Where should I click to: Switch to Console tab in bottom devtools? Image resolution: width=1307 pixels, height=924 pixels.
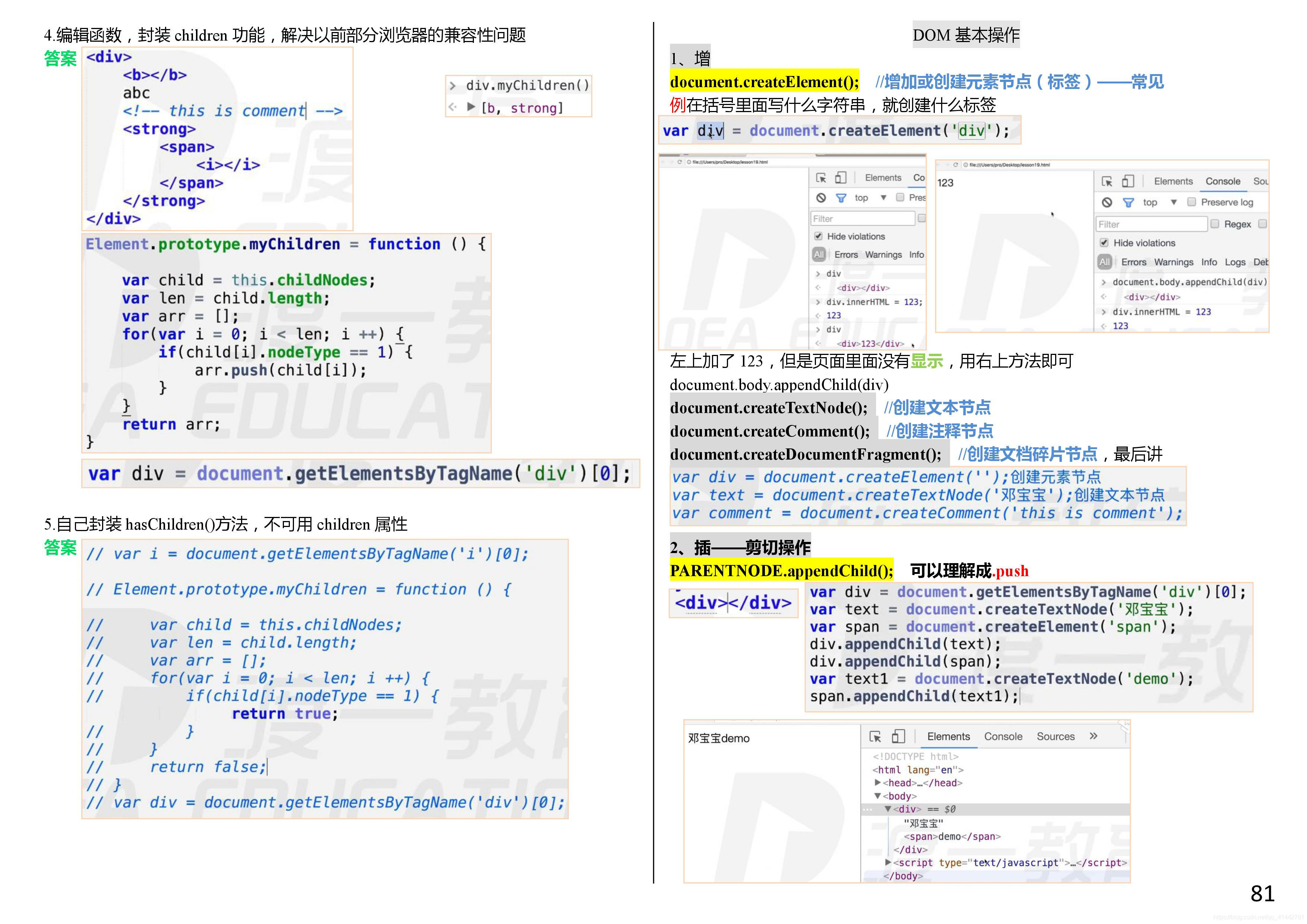tap(1003, 737)
